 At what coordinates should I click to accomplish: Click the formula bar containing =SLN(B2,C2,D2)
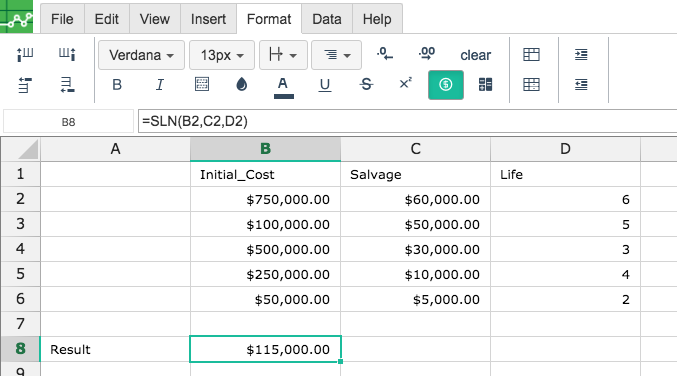point(407,121)
